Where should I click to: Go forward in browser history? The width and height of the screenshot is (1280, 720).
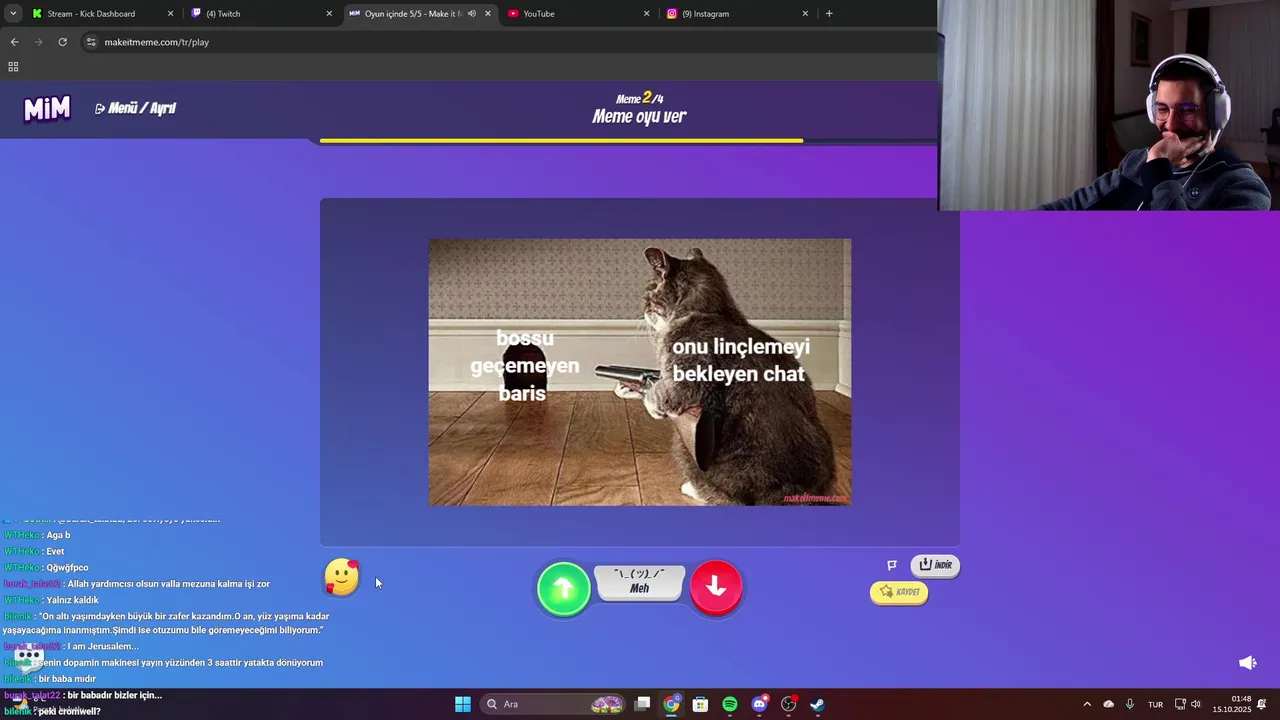tap(38, 42)
